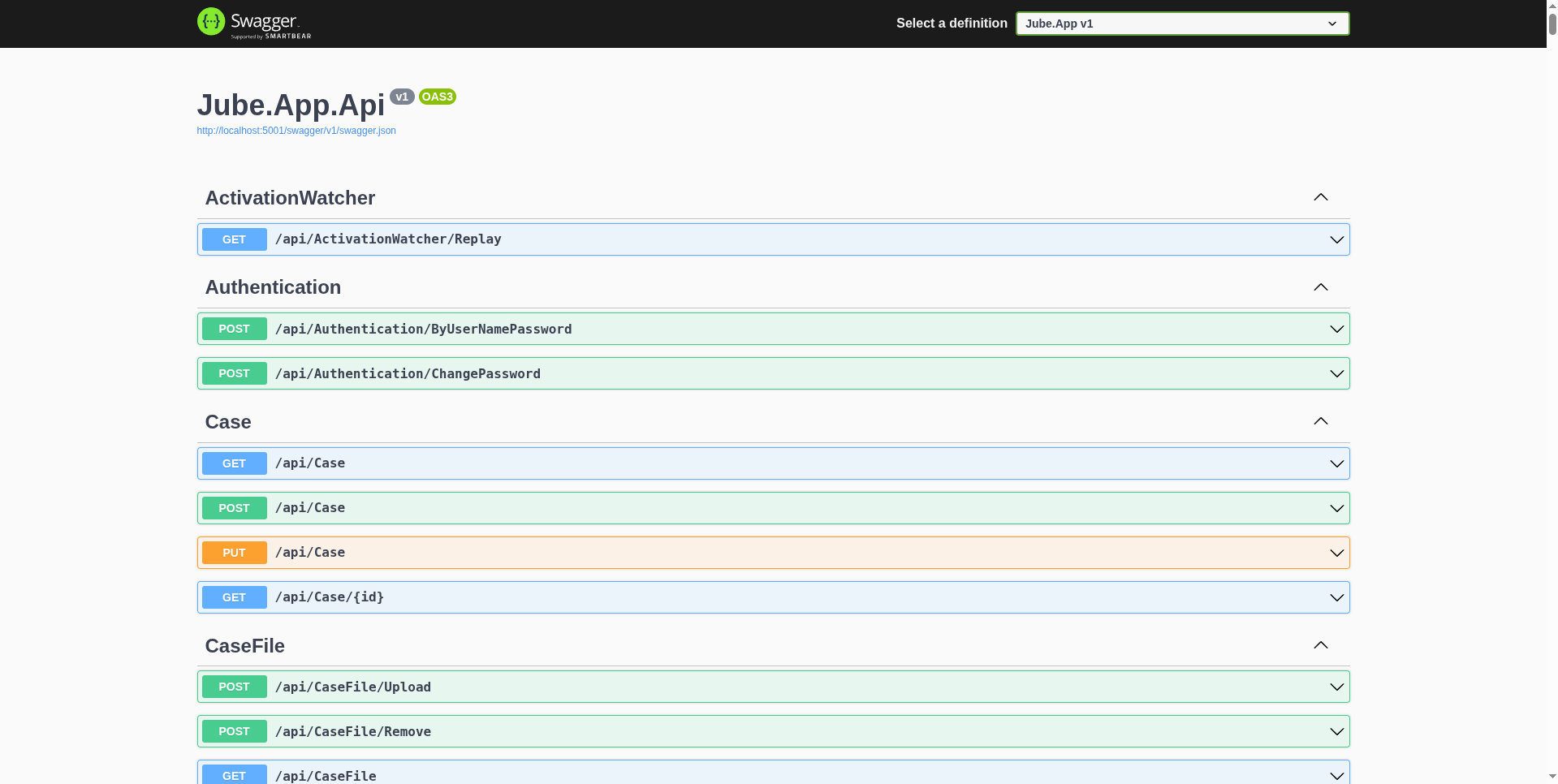Click the OAS3 version badge
Image resolution: width=1558 pixels, height=784 pixels.
pos(437,97)
